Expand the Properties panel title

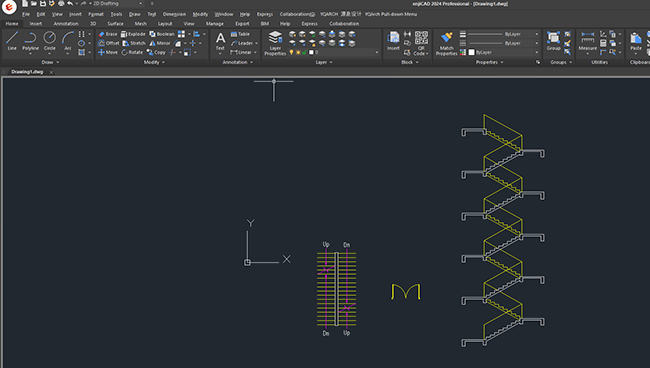(x=489, y=62)
